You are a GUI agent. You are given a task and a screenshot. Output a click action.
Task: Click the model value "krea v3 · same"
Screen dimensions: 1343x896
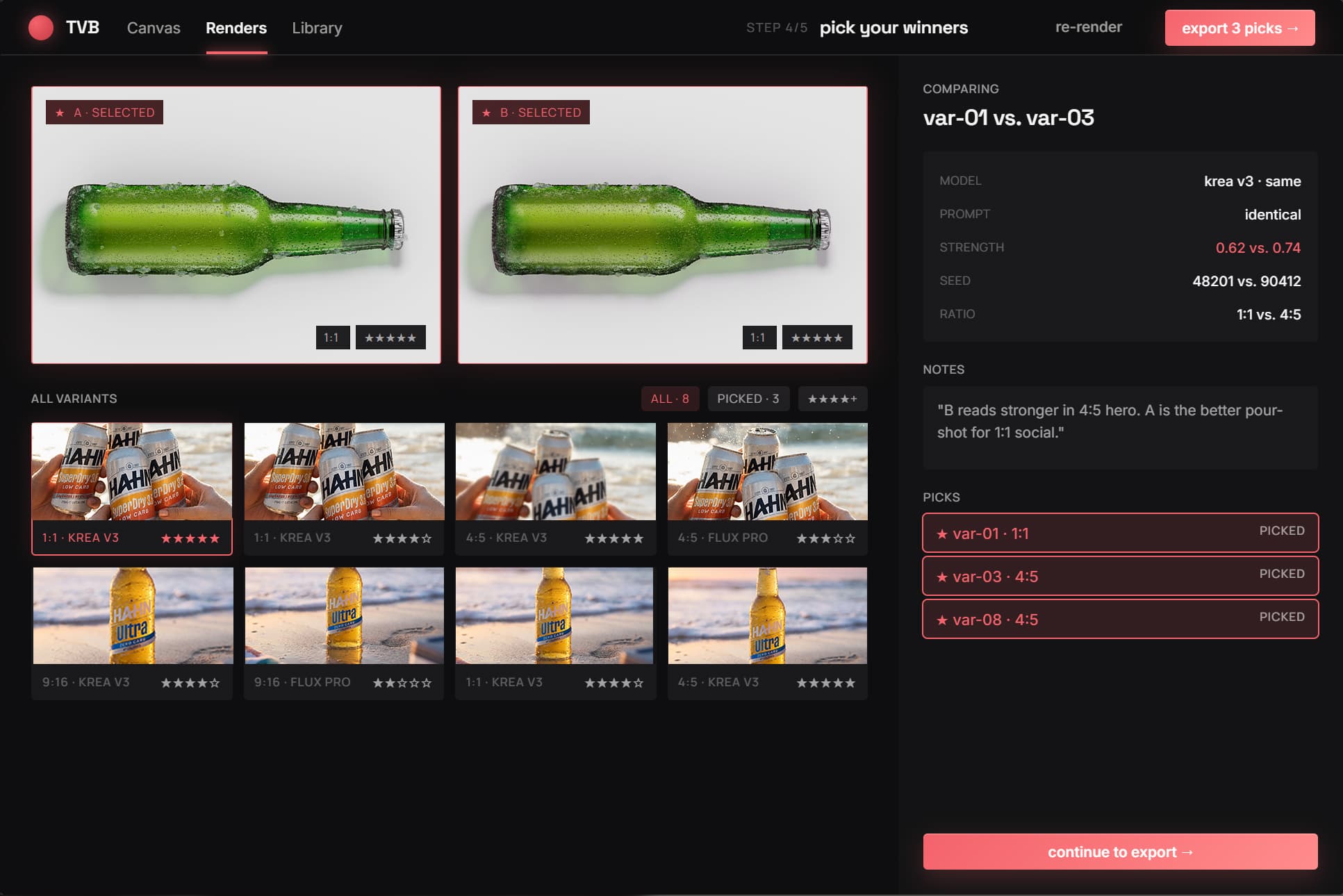[1252, 181]
